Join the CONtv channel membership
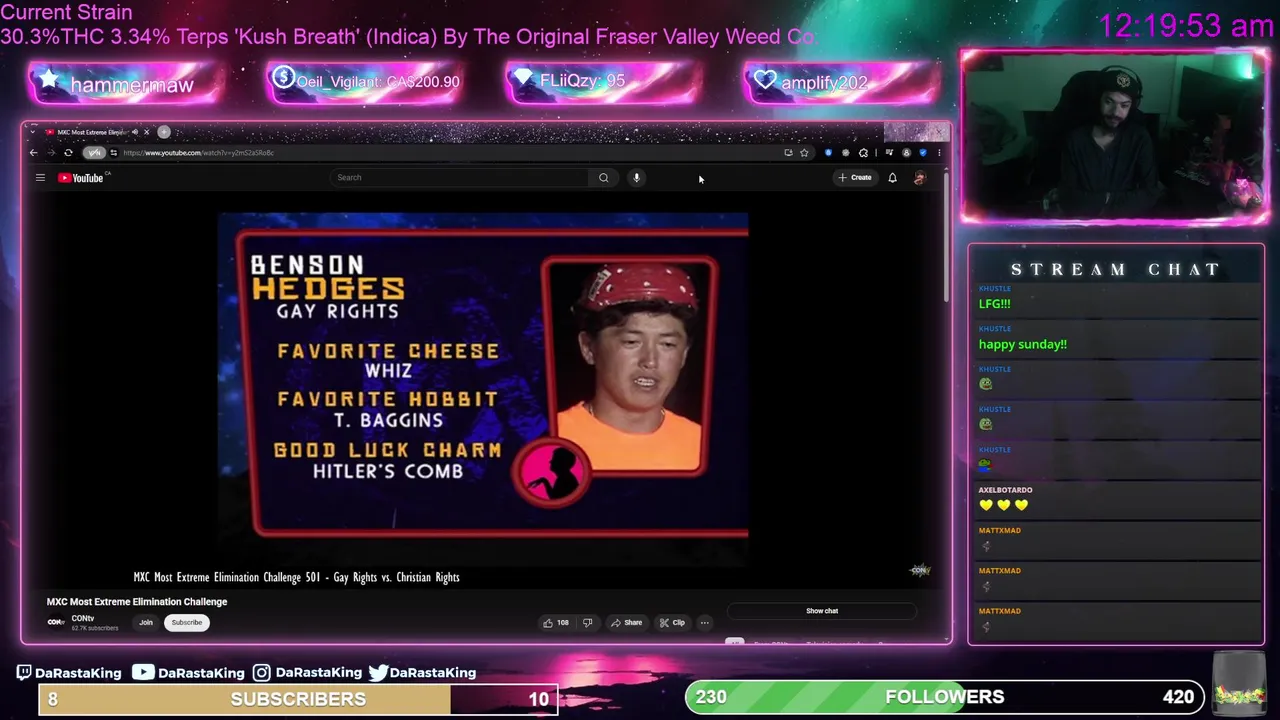 pyautogui.click(x=146, y=623)
